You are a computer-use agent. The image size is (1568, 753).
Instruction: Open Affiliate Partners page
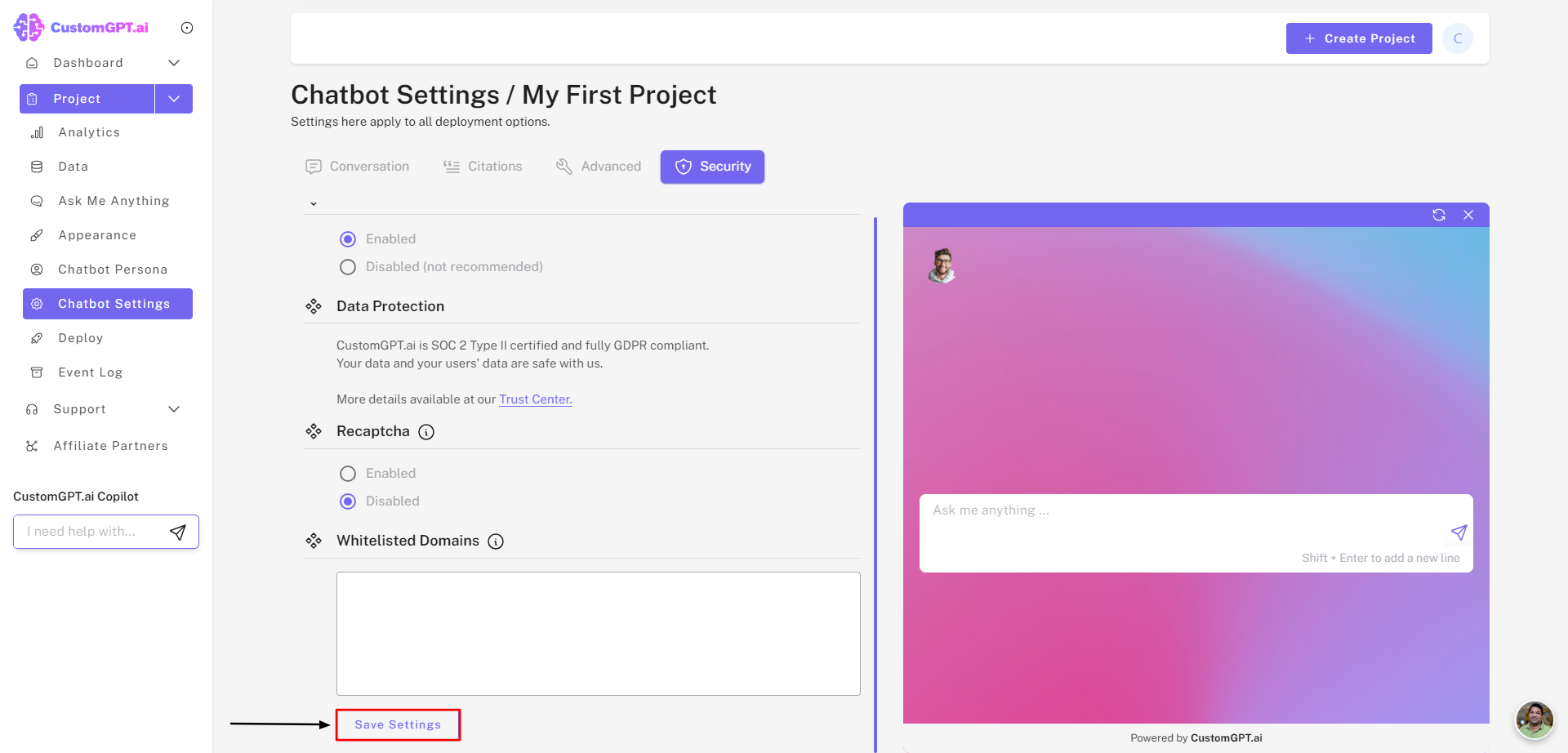[x=110, y=446]
